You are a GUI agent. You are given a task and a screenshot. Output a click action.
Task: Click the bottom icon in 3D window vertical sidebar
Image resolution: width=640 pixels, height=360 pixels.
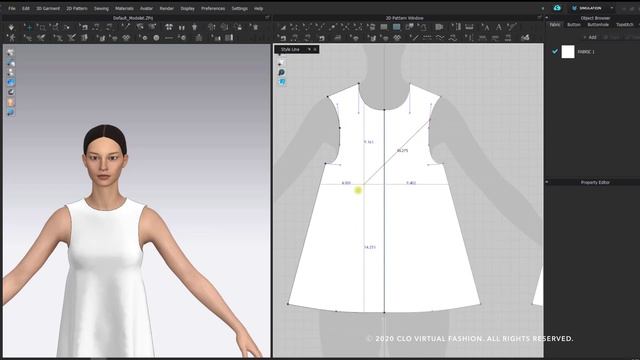(11, 112)
